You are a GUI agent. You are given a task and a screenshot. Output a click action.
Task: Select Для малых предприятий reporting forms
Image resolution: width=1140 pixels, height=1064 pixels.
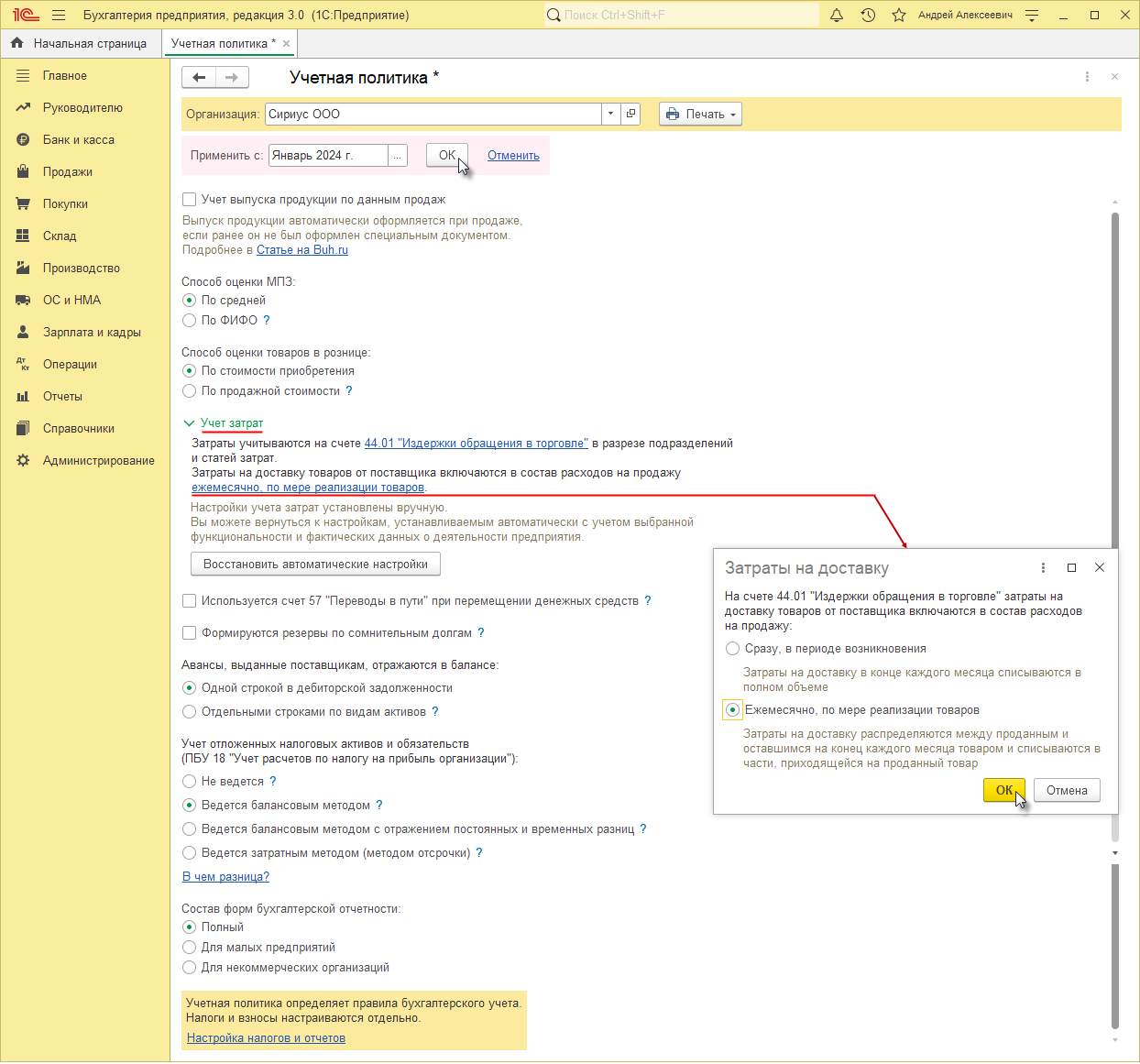click(190, 948)
